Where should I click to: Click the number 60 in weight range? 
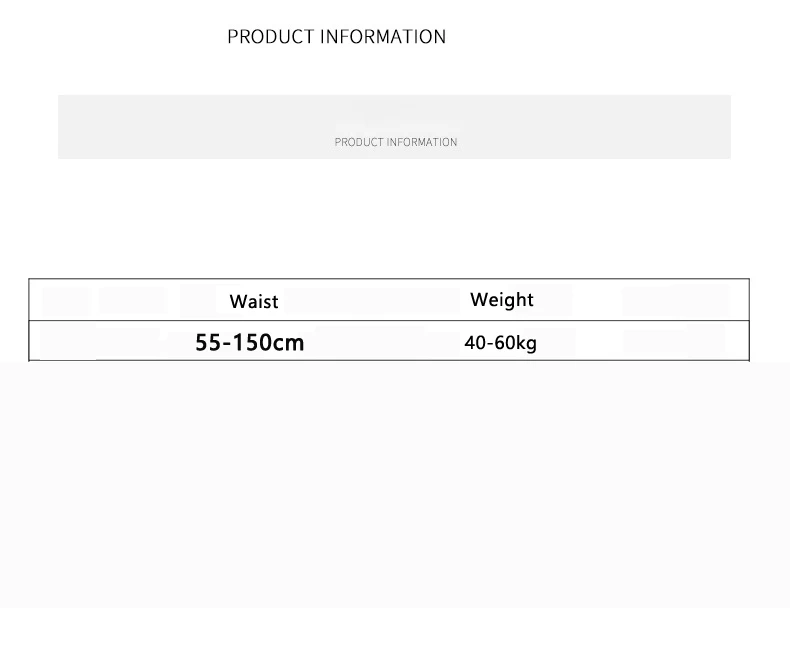pyautogui.click(x=504, y=343)
